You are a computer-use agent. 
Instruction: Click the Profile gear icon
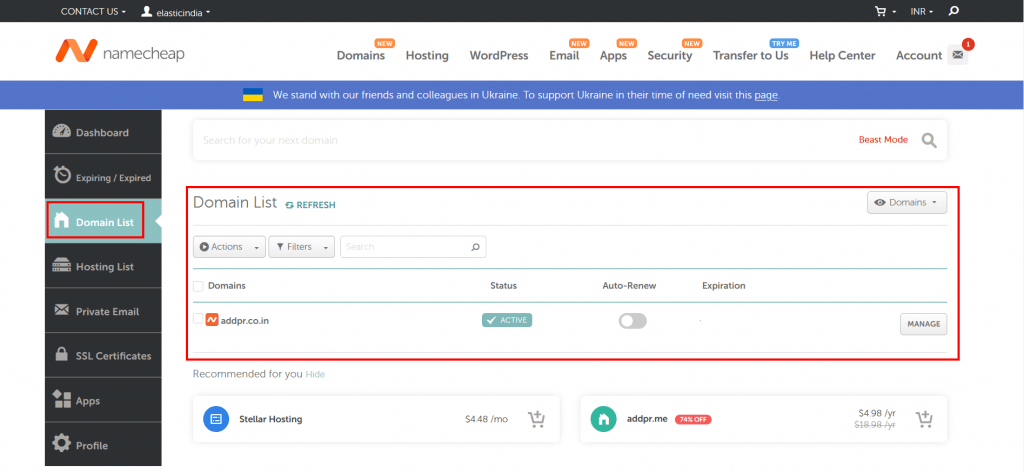pos(61,444)
